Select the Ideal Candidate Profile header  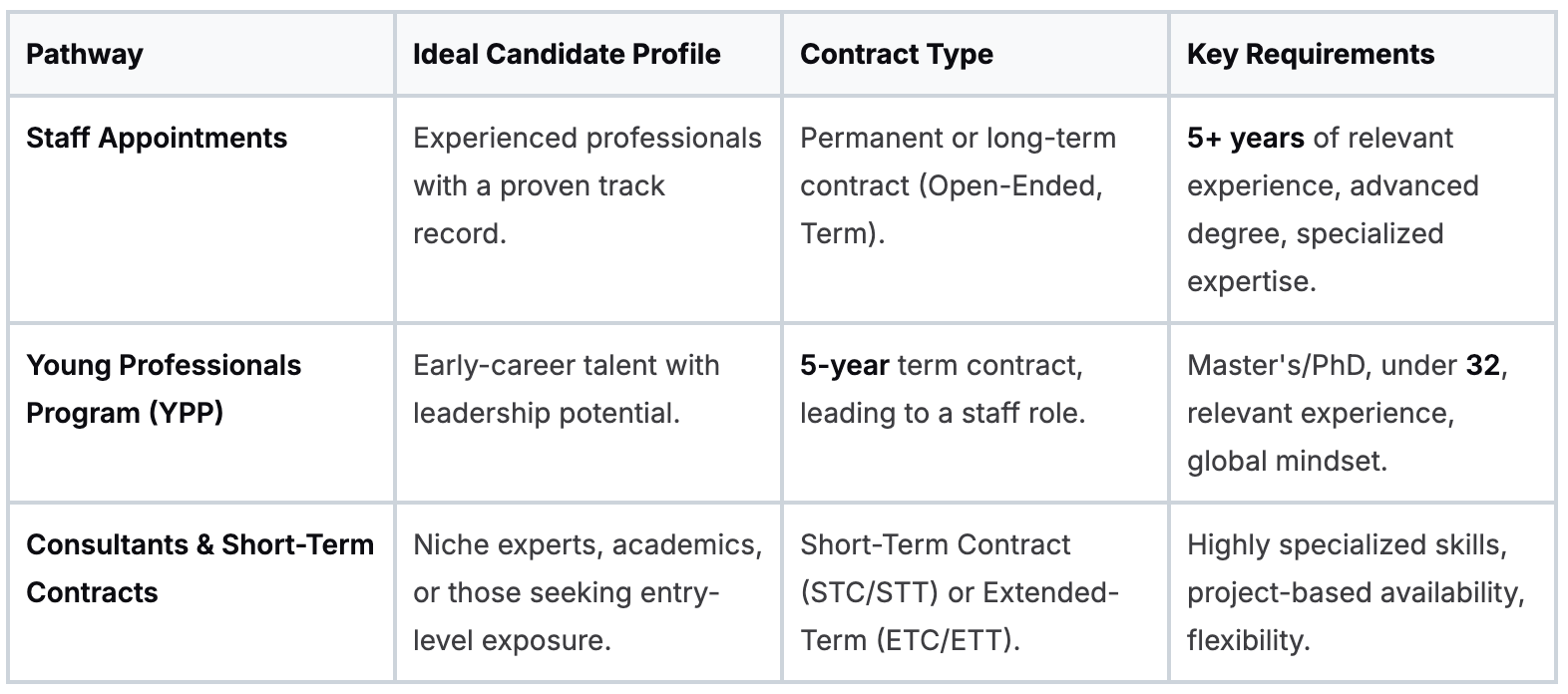click(567, 54)
